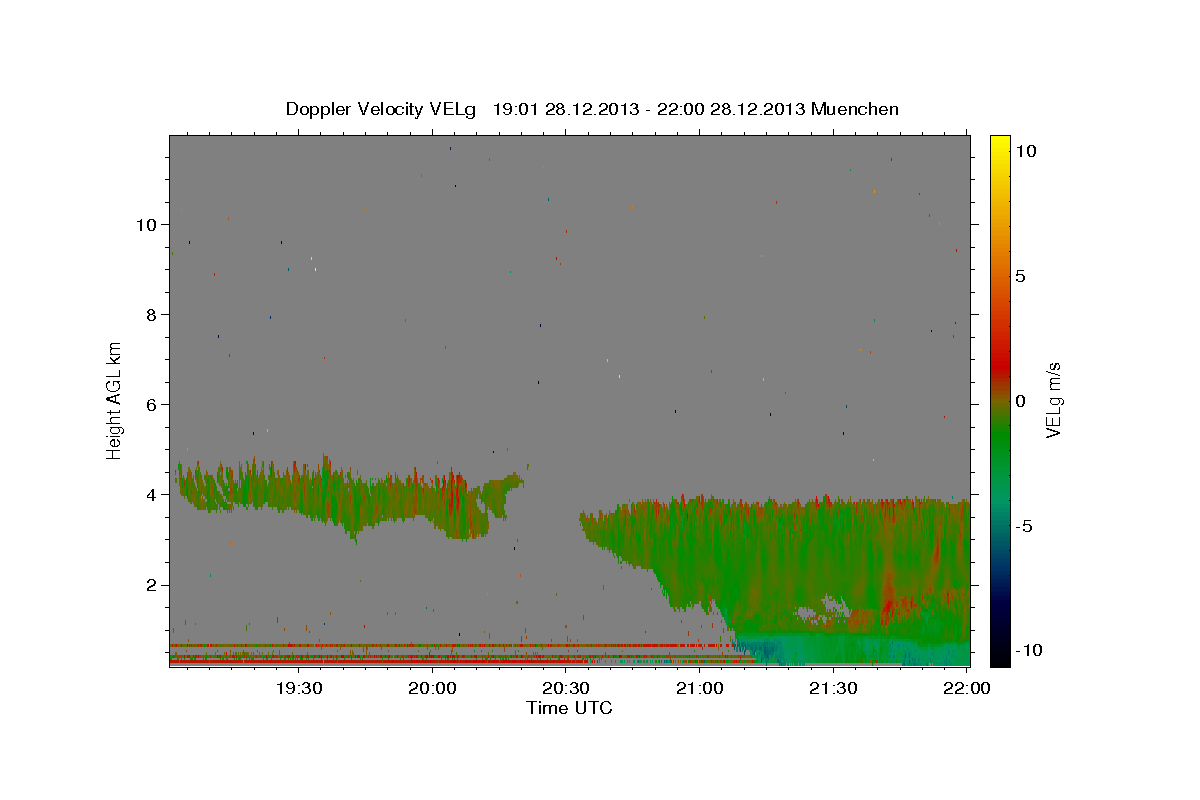Click the 20:30 time tick label

coord(566,688)
